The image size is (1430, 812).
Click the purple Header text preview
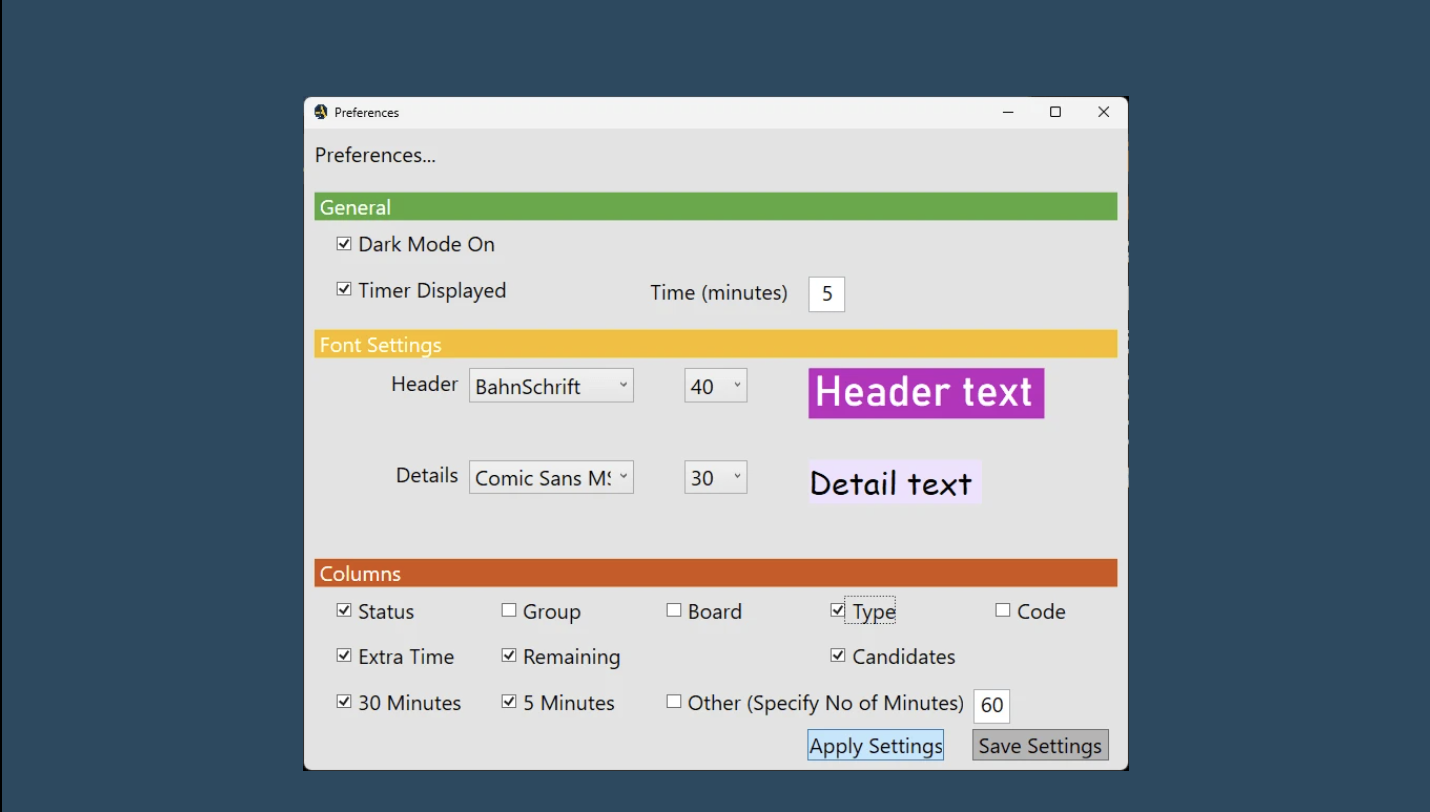pos(926,393)
